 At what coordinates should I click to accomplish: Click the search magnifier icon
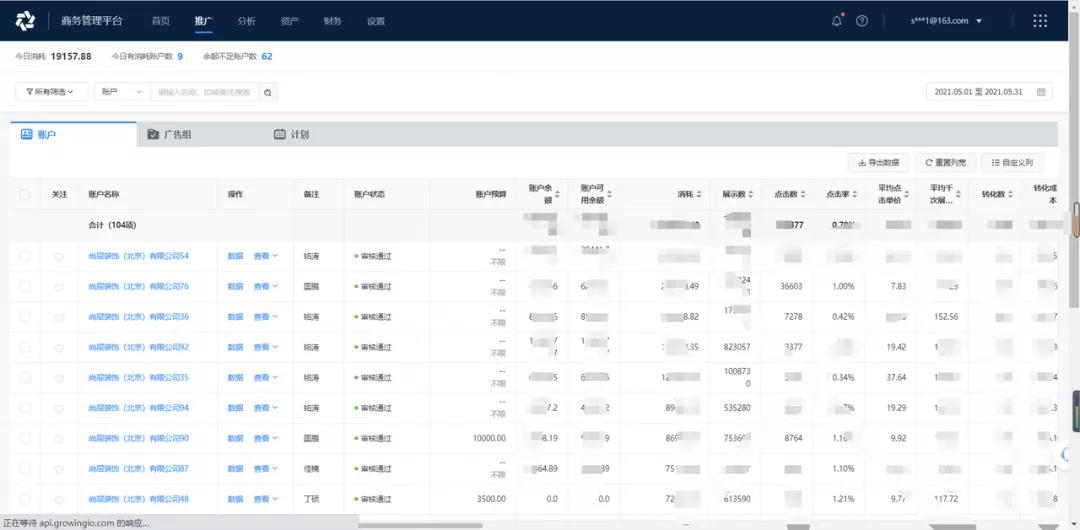[x=267, y=92]
